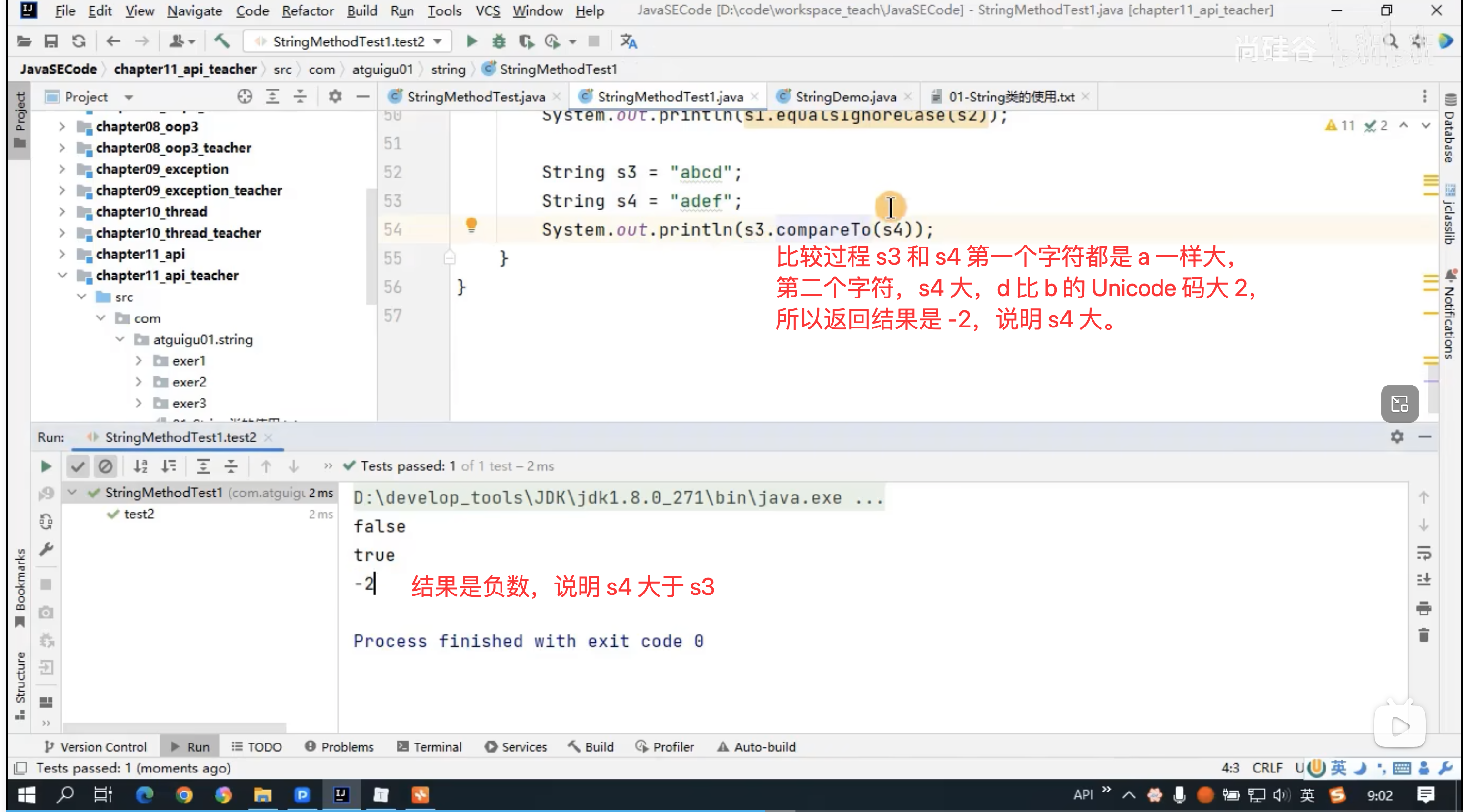1463x812 pixels.
Task: Toggle Show Ignored tests button
Action: pos(106,466)
